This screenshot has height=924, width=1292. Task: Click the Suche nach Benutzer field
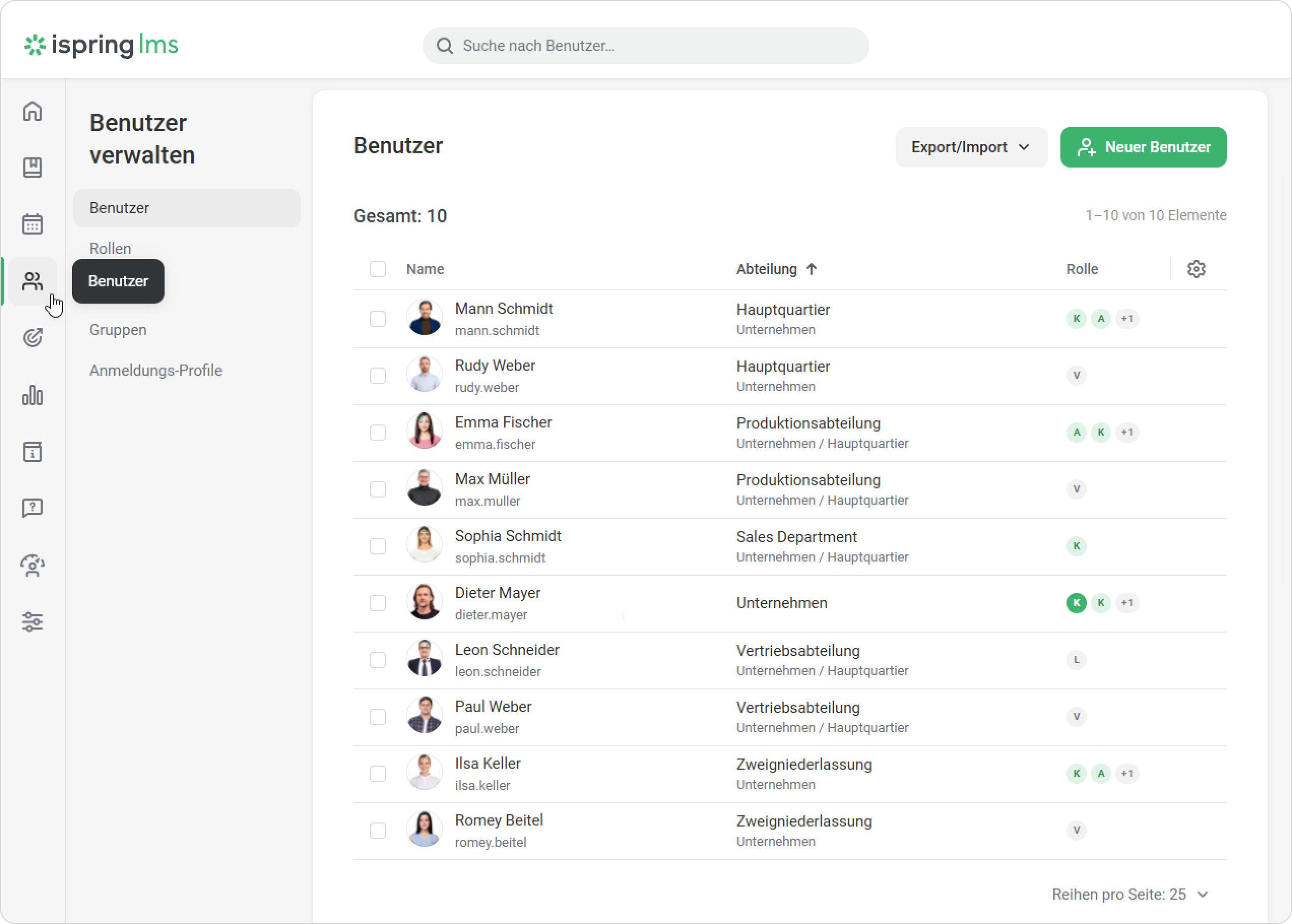coord(645,46)
